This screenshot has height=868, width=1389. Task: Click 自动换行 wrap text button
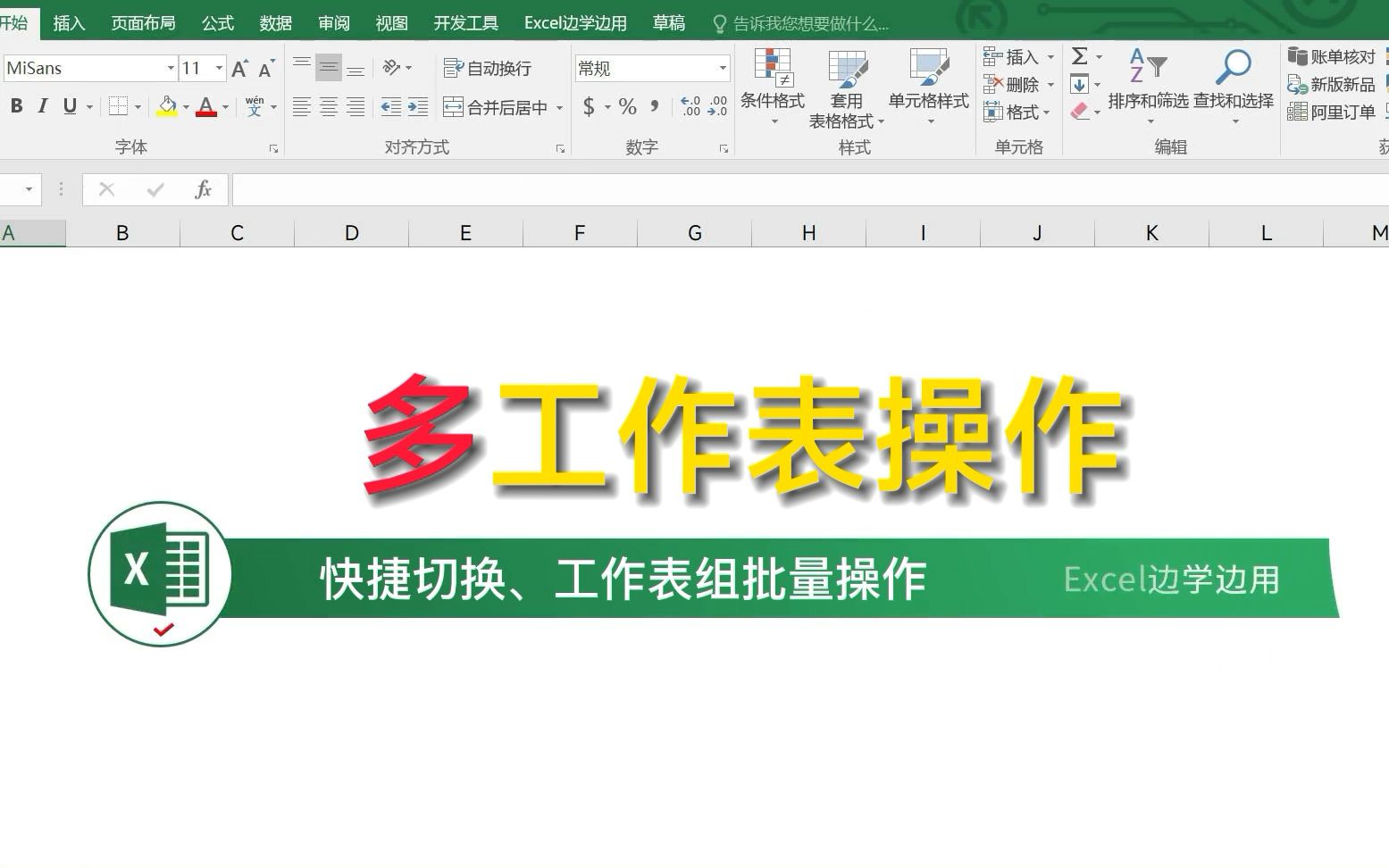point(488,68)
